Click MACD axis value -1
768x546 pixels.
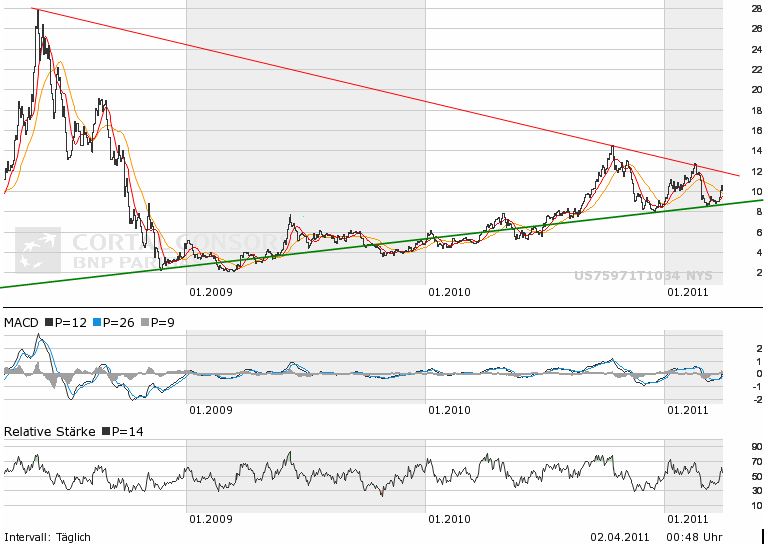[757, 386]
